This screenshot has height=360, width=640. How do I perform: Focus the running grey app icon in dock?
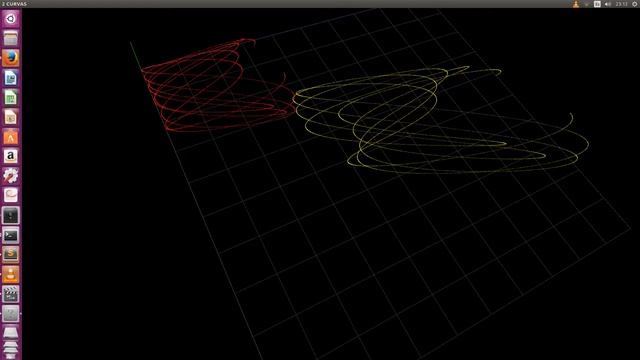point(11,313)
